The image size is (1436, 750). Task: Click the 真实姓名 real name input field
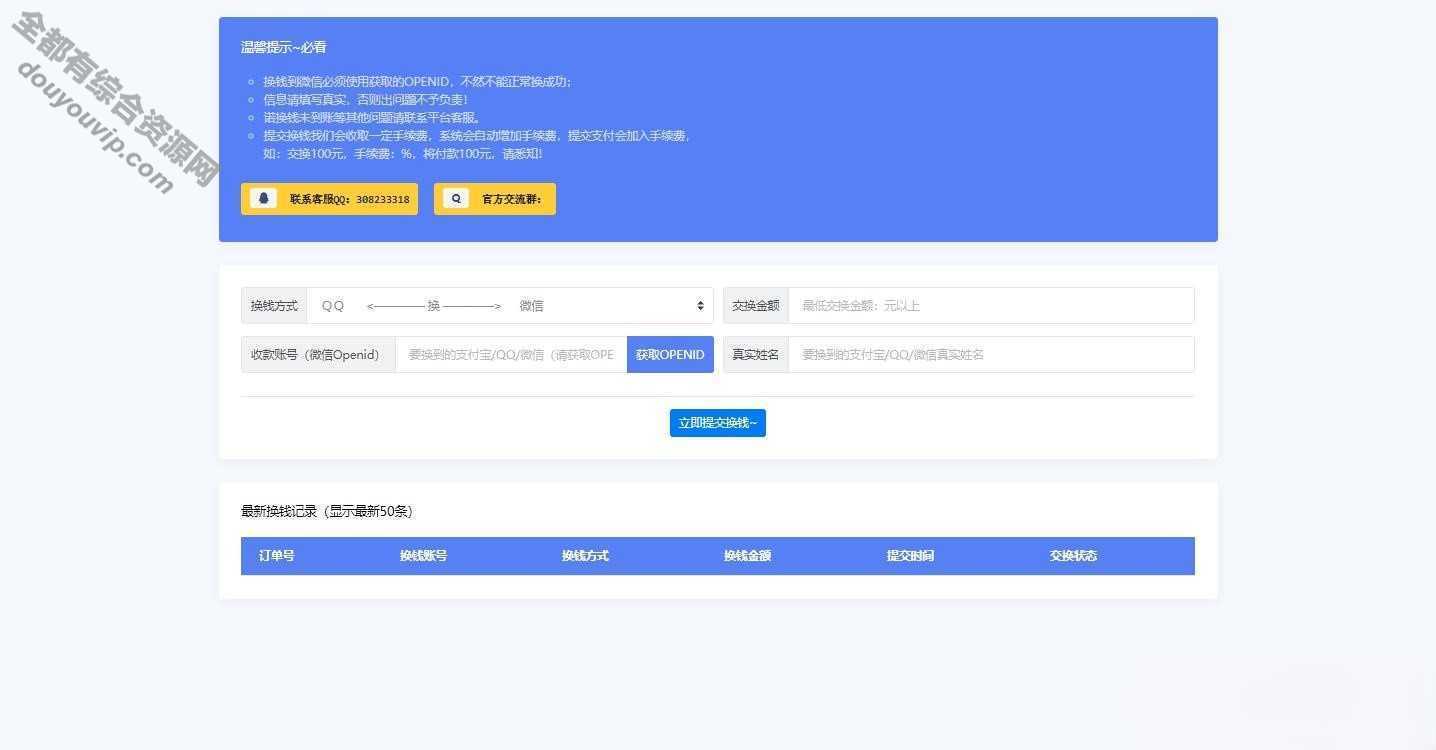tap(991, 355)
